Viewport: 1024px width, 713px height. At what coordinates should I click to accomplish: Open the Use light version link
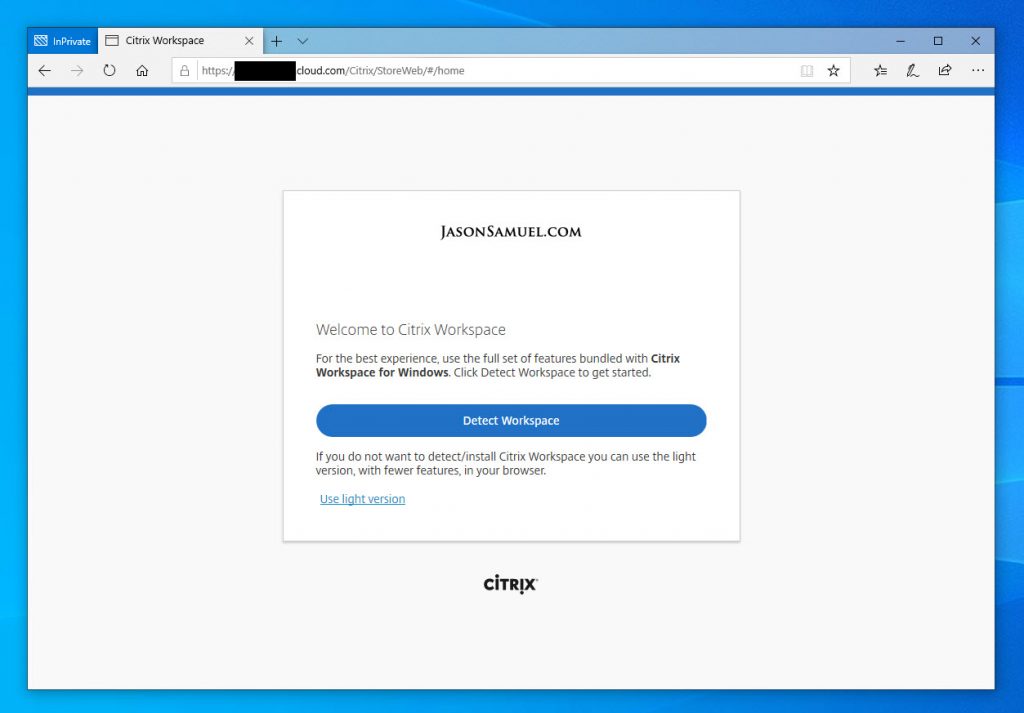pyautogui.click(x=362, y=499)
